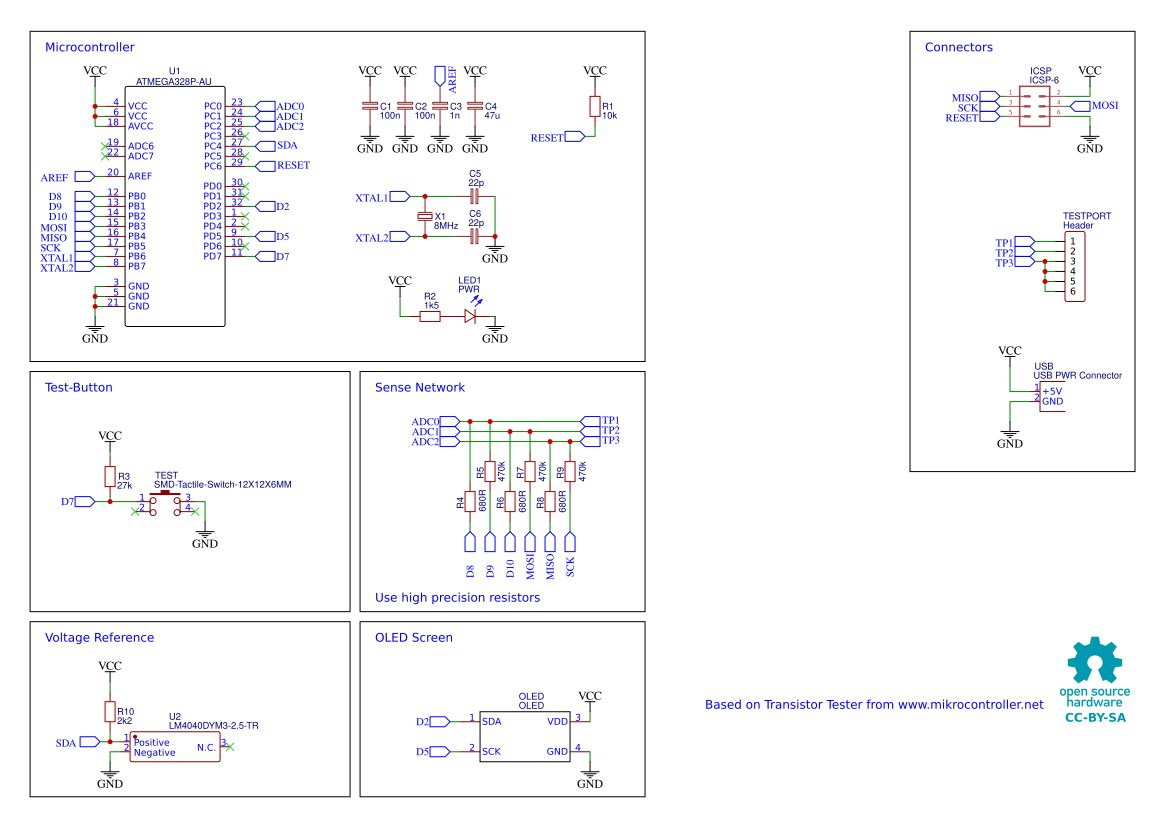Select the XTAL1 flag by the crystal

[x=400, y=197]
